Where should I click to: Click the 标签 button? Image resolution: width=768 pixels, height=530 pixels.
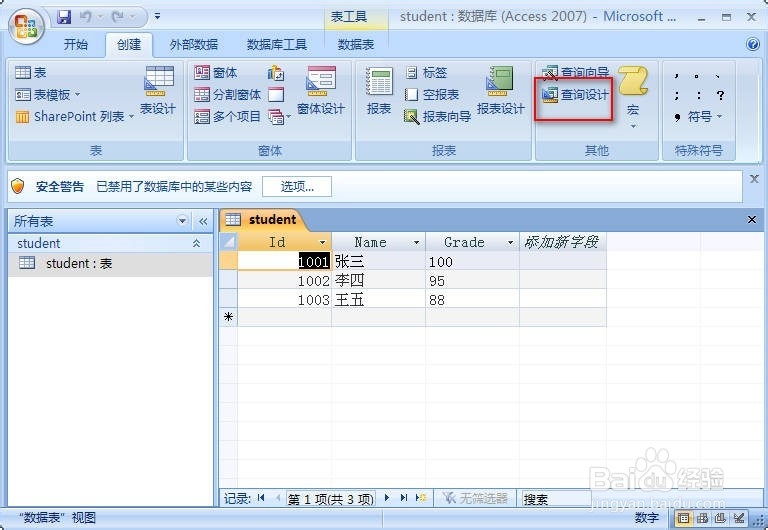tap(426, 72)
